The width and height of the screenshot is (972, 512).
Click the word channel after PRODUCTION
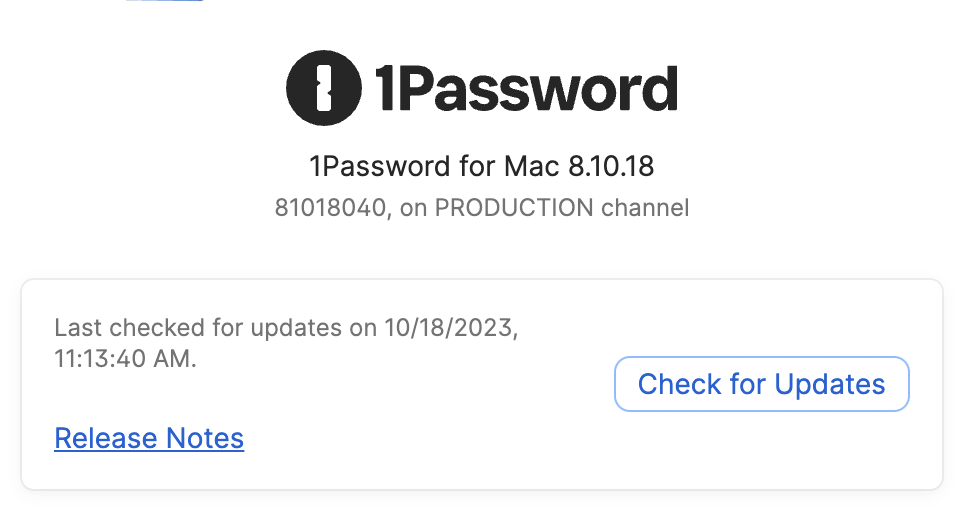[x=645, y=208]
